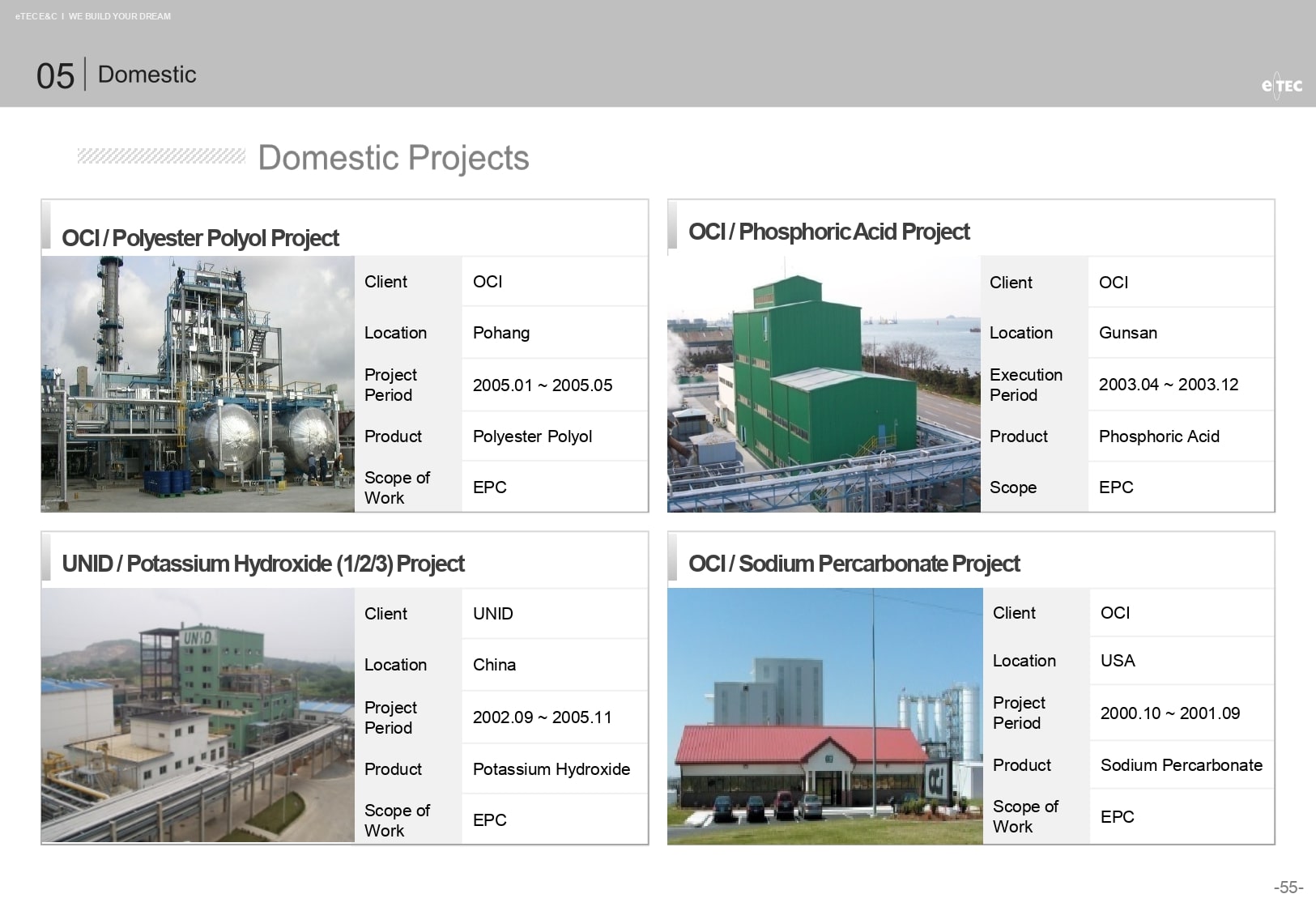Select 'OCI / Phosphoric Acid Project' title
This screenshot has width=1316, height=911.
(828, 232)
